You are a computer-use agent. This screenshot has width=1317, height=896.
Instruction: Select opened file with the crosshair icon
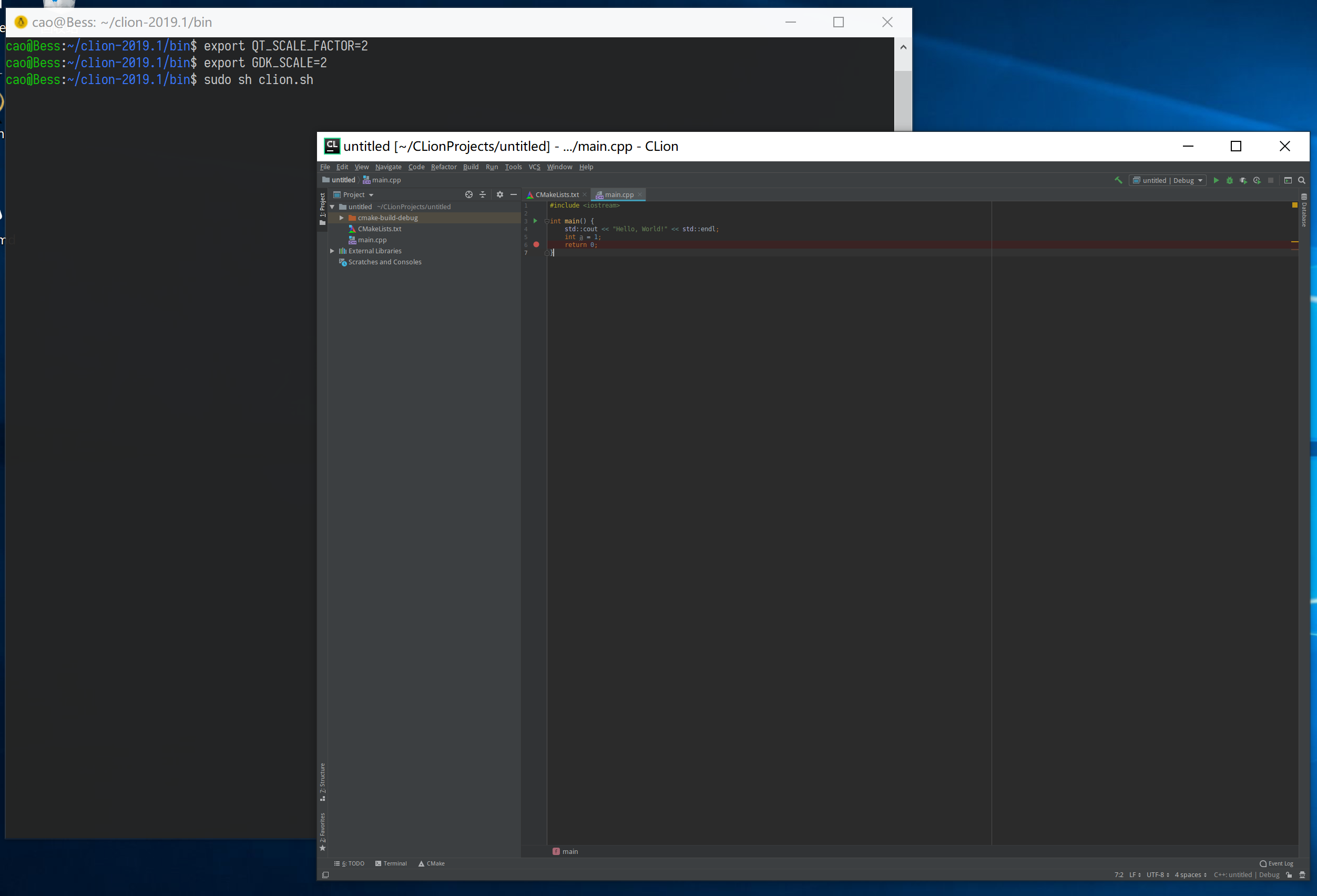click(x=468, y=195)
